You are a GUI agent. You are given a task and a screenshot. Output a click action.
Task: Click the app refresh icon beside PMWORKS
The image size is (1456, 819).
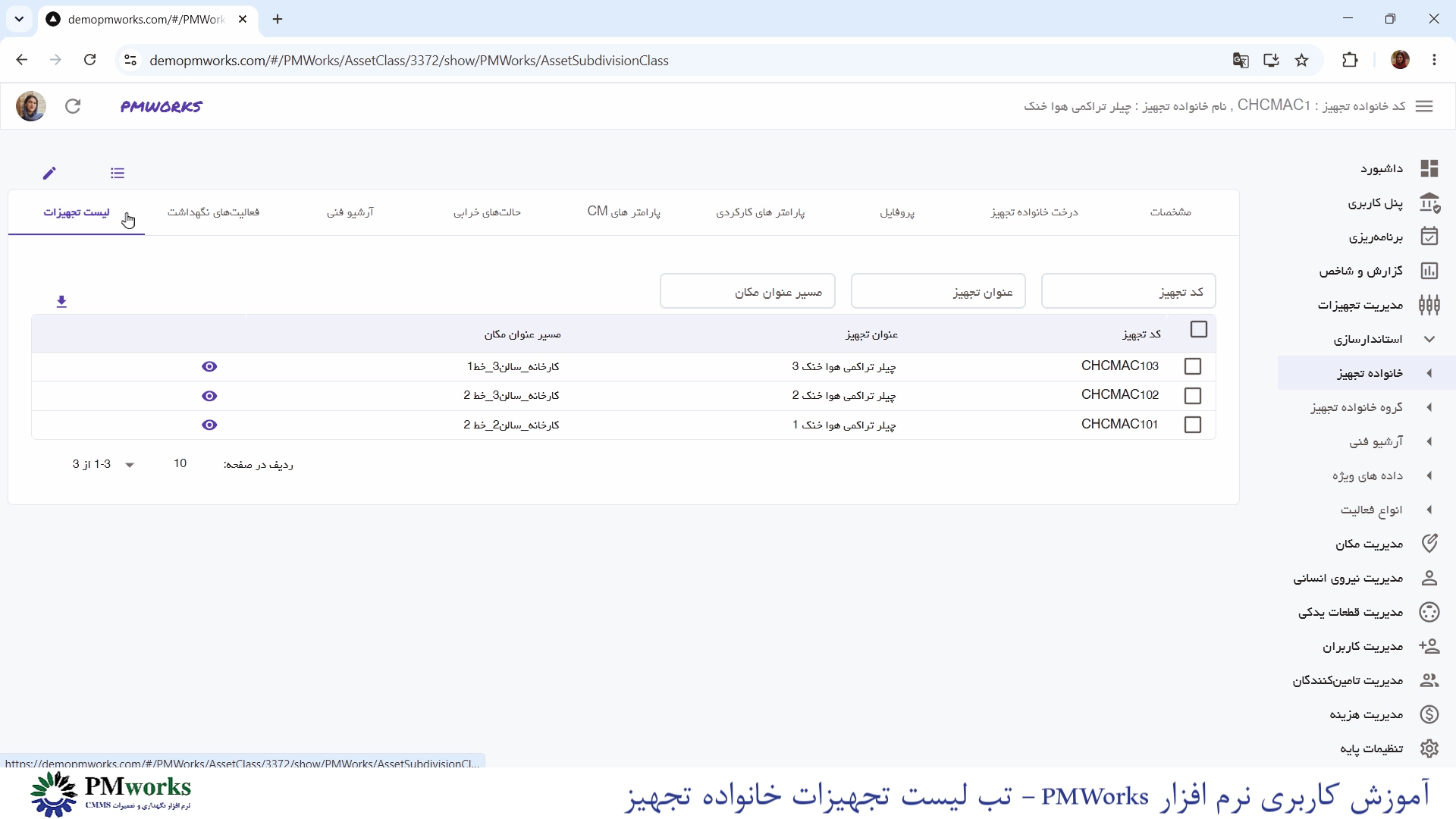point(73,106)
